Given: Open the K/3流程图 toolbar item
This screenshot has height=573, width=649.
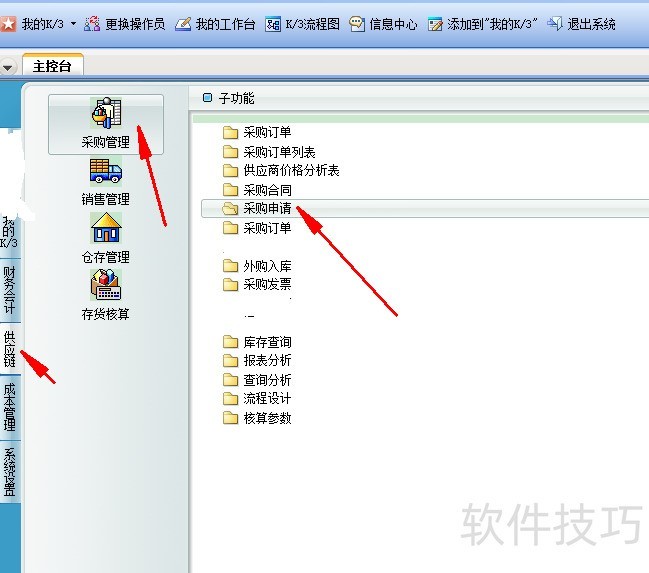Looking at the screenshot, I should [x=303, y=24].
